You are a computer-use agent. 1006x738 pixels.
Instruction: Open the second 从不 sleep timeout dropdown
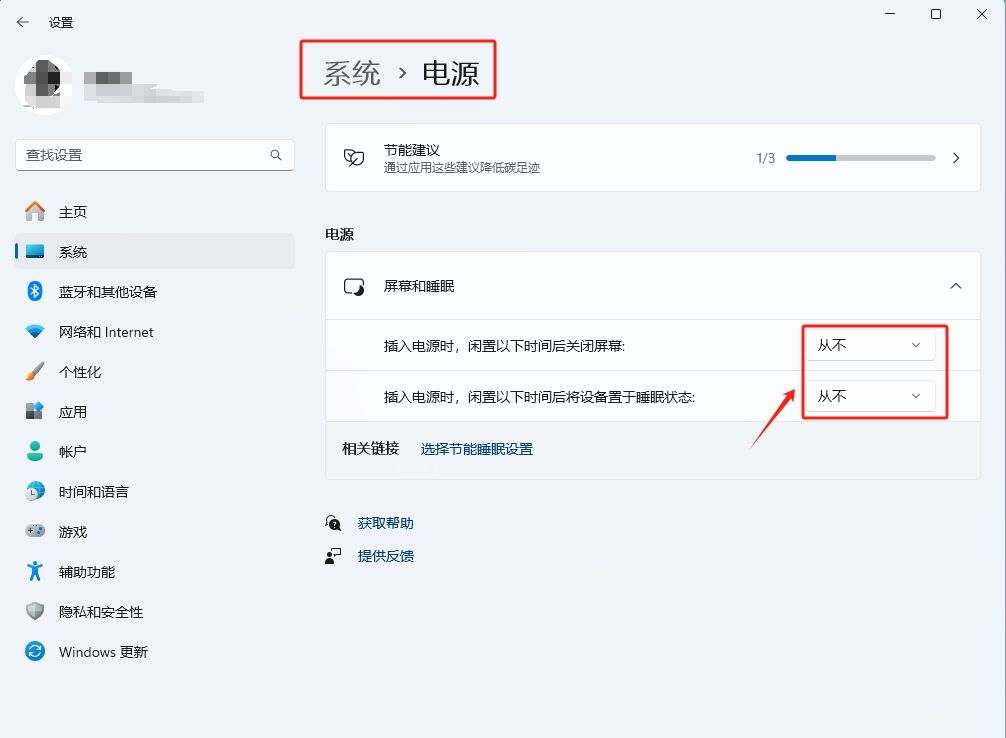(869, 396)
